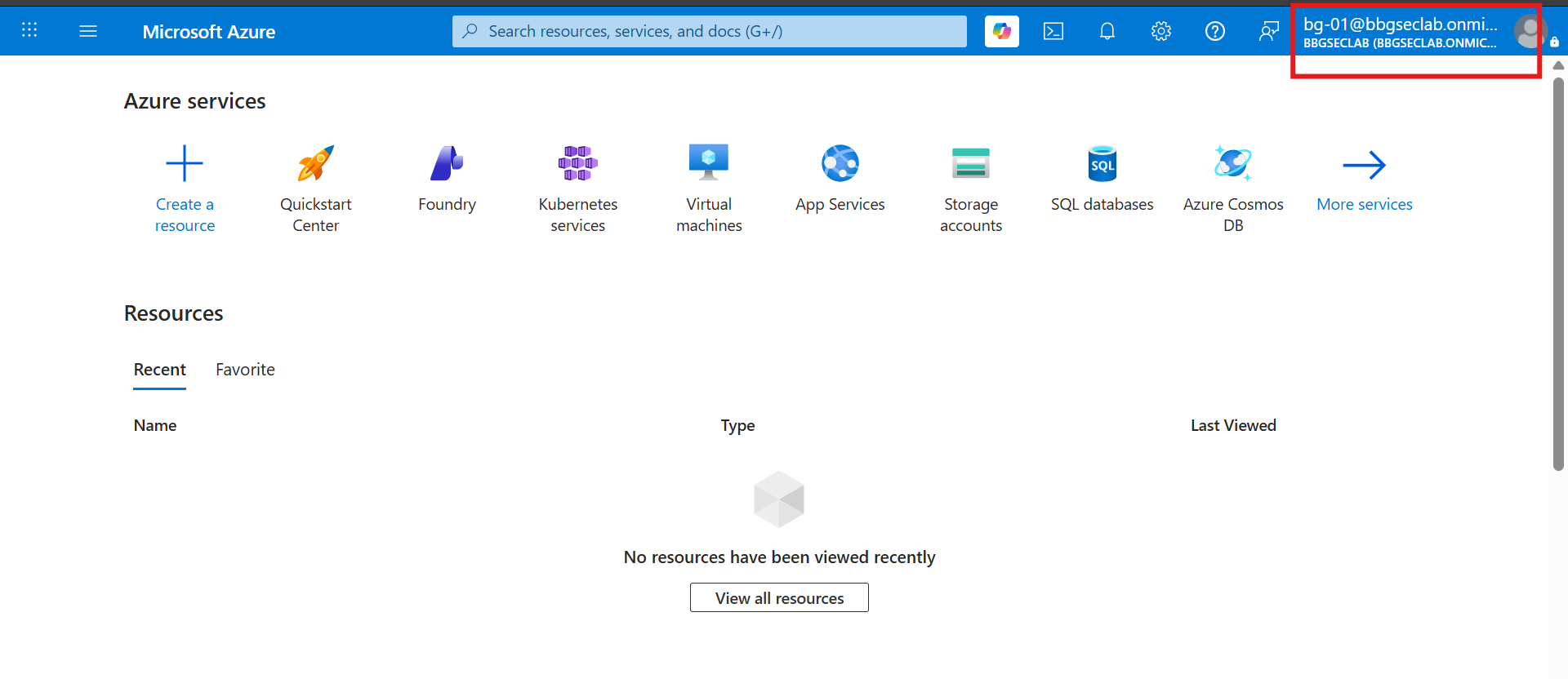Image resolution: width=1568 pixels, height=679 pixels.
Task: Click the Virtual machines label
Action: [x=709, y=215]
